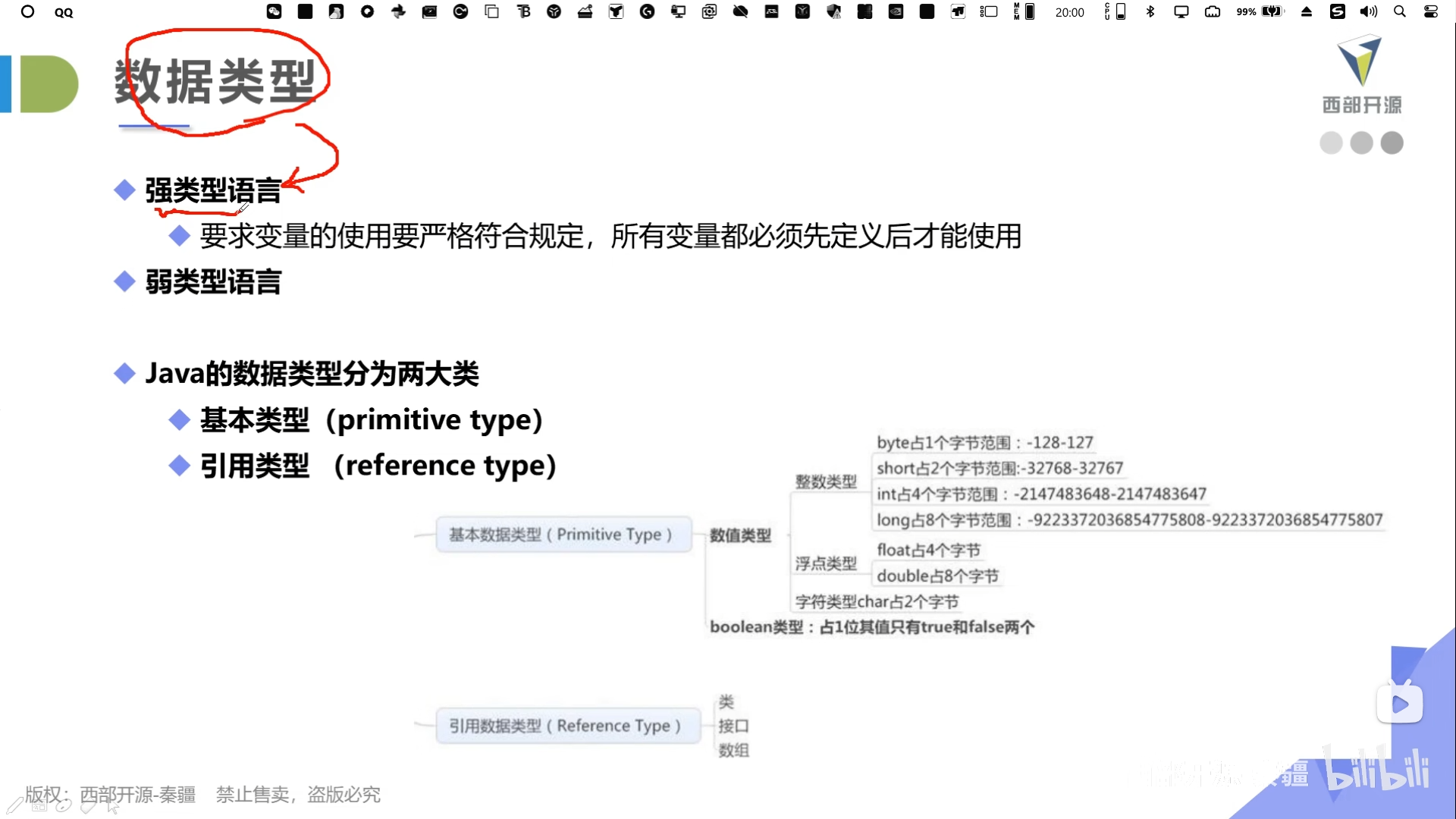
Task: Click the 引用数据类型 Reference Type node
Action: click(567, 726)
